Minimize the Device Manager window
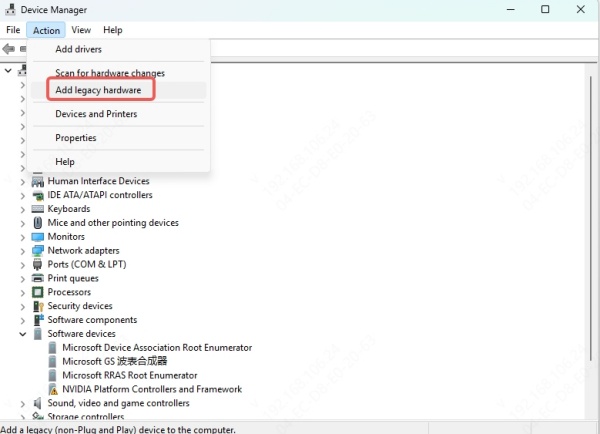This screenshot has height=434, width=600. [510, 9]
